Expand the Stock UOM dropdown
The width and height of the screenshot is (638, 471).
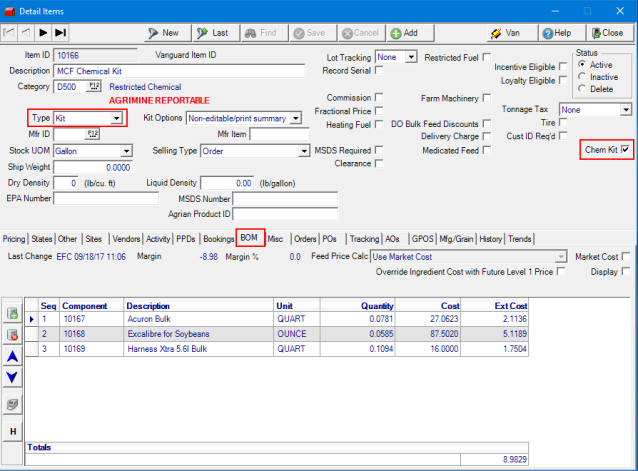pyautogui.click(x=126, y=151)
